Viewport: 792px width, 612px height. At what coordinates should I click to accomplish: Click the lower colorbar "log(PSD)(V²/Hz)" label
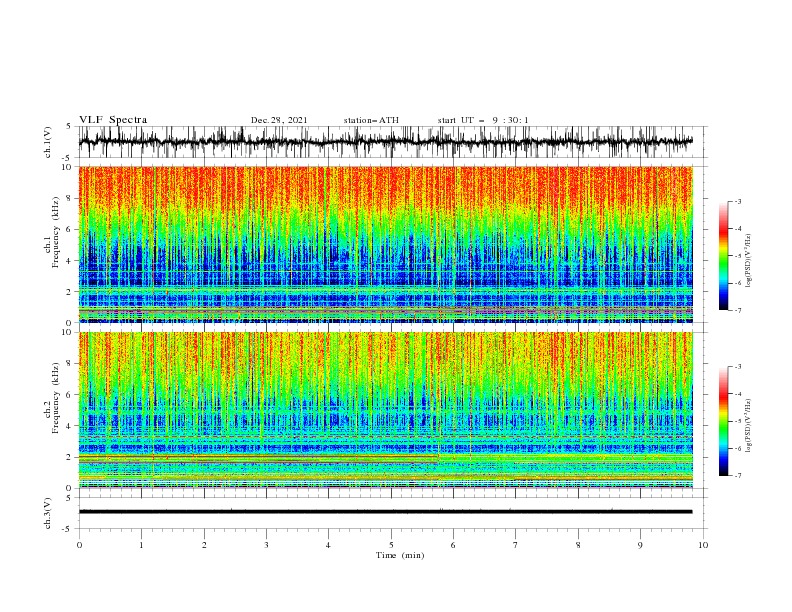click(x=748, y=425)
